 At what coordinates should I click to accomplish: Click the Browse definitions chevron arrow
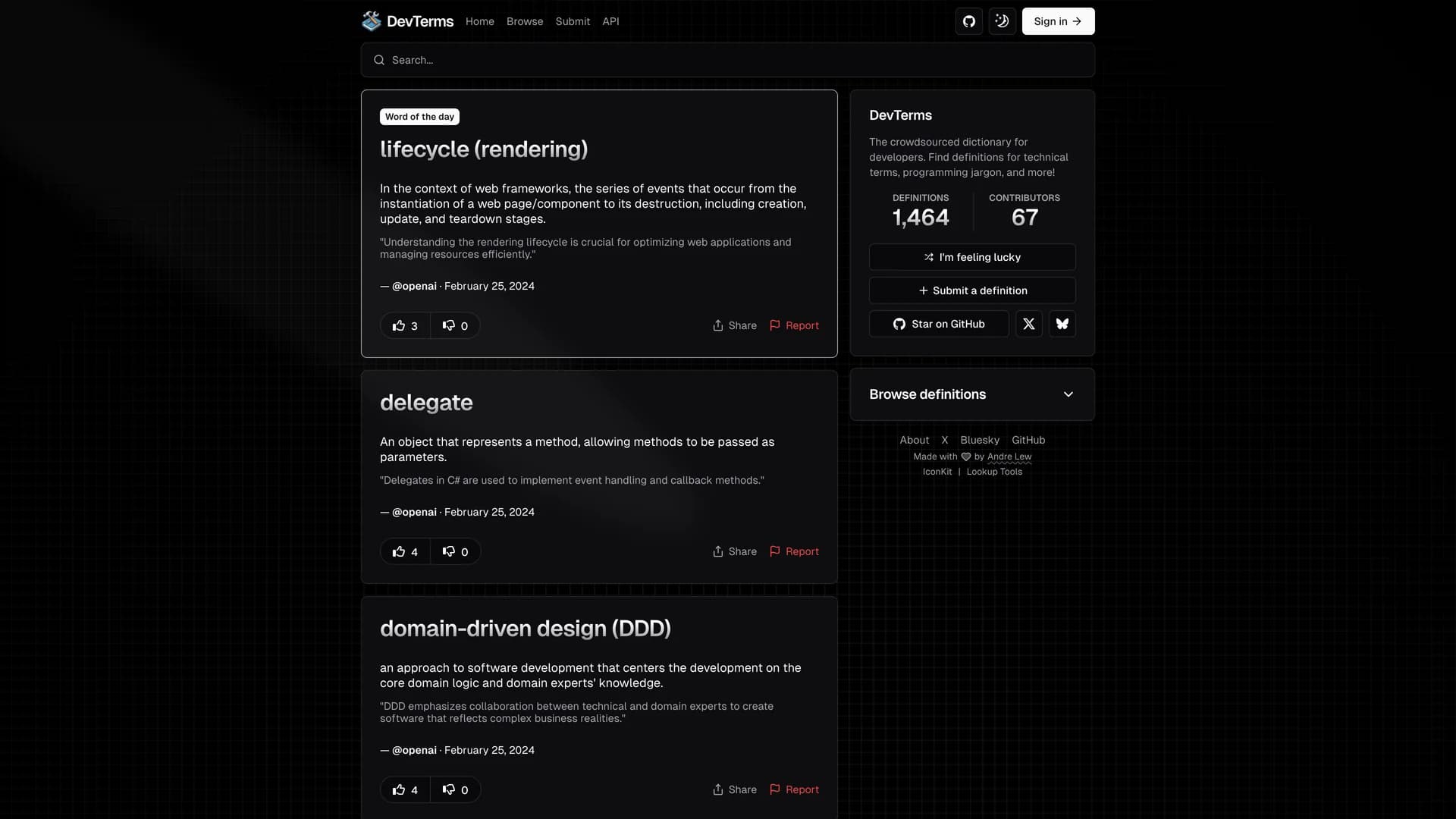1068,394
